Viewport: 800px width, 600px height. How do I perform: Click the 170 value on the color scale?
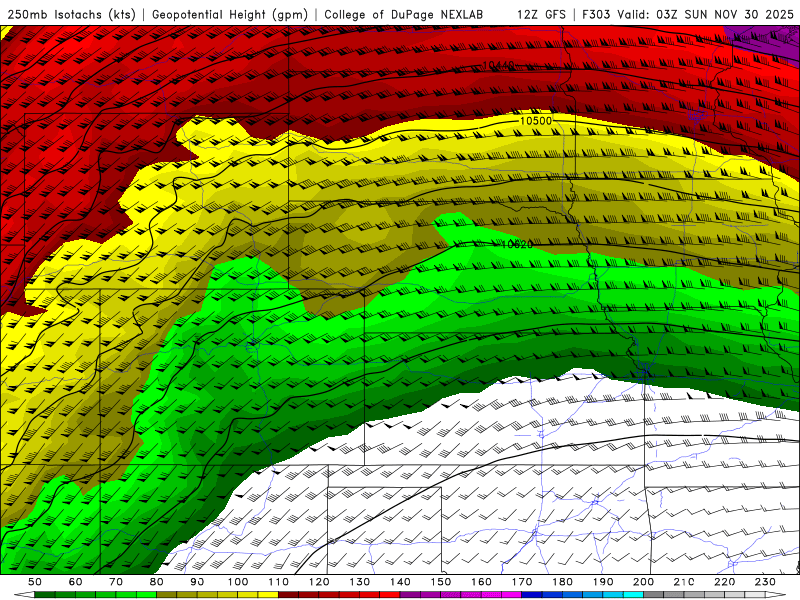(522, 582)
